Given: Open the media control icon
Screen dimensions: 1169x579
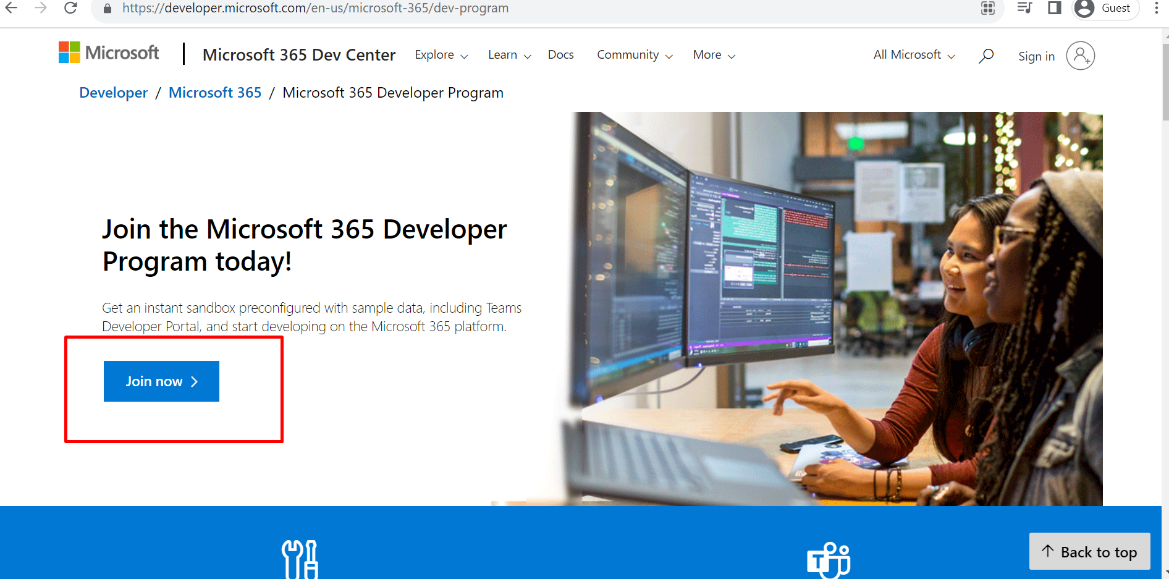Looking at the screenshot, I should click(1025, 8).
